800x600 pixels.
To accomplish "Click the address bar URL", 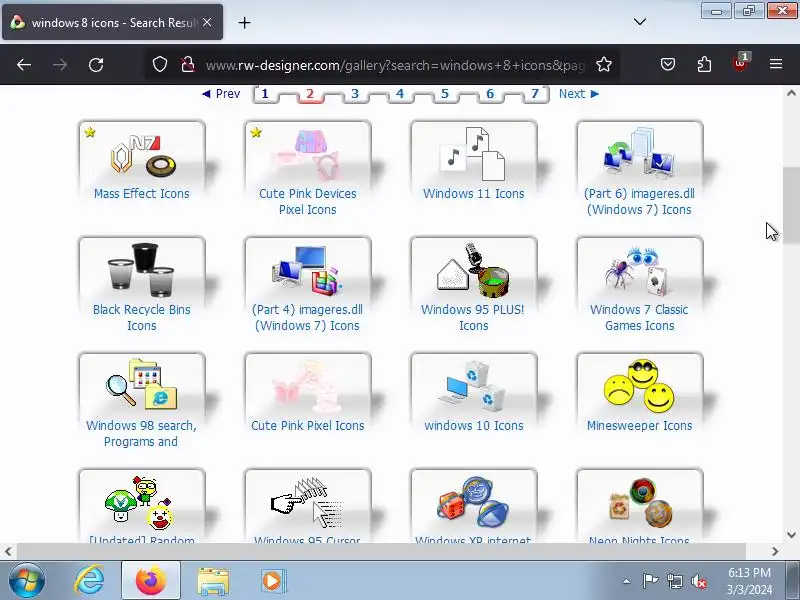I will click(x=395, y=65).
